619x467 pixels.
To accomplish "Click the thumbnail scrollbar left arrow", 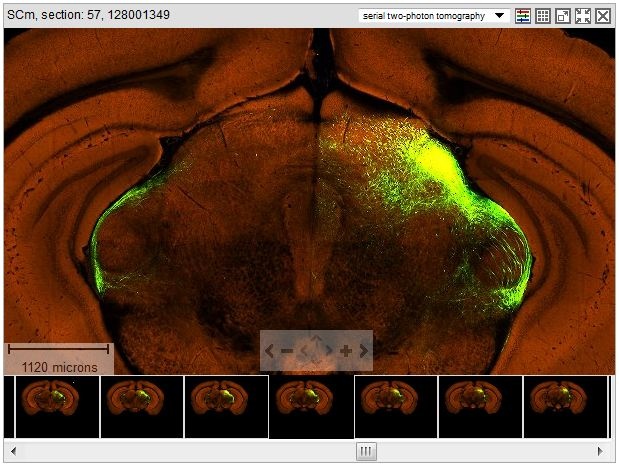I will pos(13,451).
